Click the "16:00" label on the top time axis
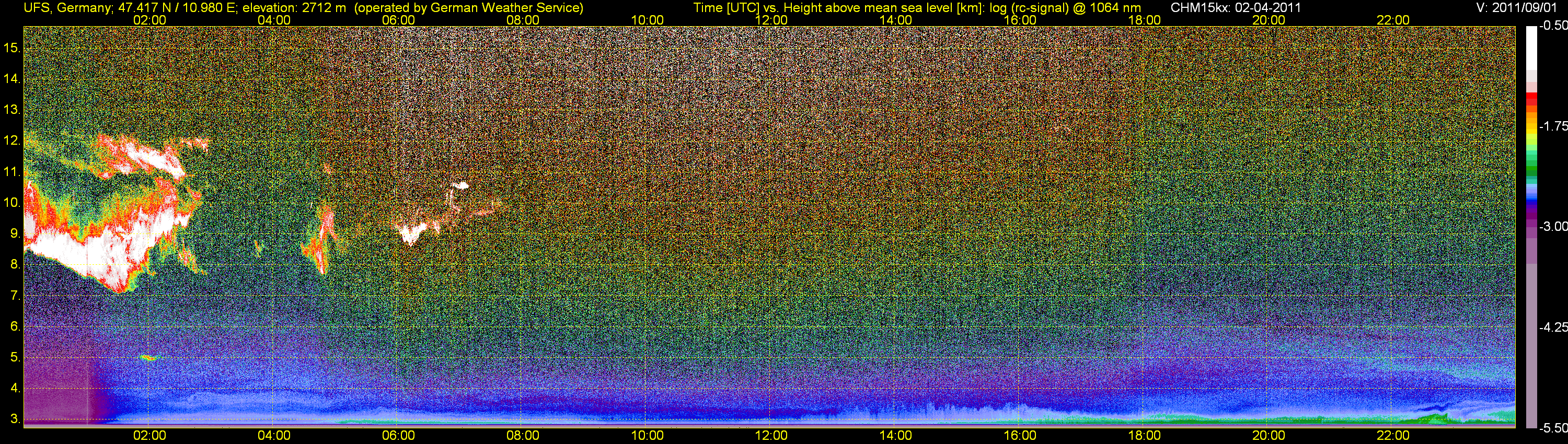The width and height of the screenshot is (1568, 444). pos(1020,20)
